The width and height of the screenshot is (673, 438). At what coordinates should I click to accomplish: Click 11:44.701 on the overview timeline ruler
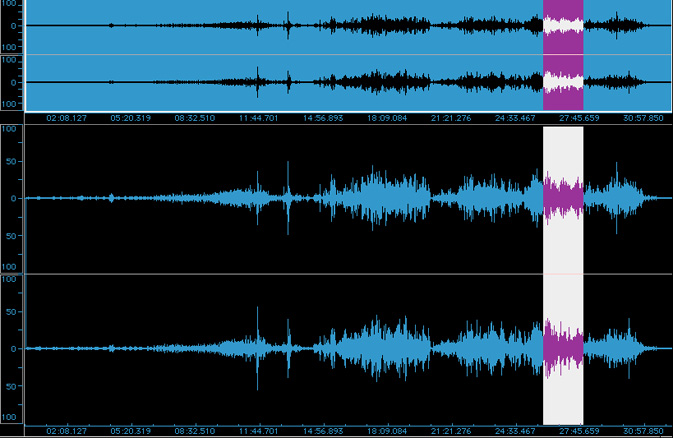[x=258, y=118]
